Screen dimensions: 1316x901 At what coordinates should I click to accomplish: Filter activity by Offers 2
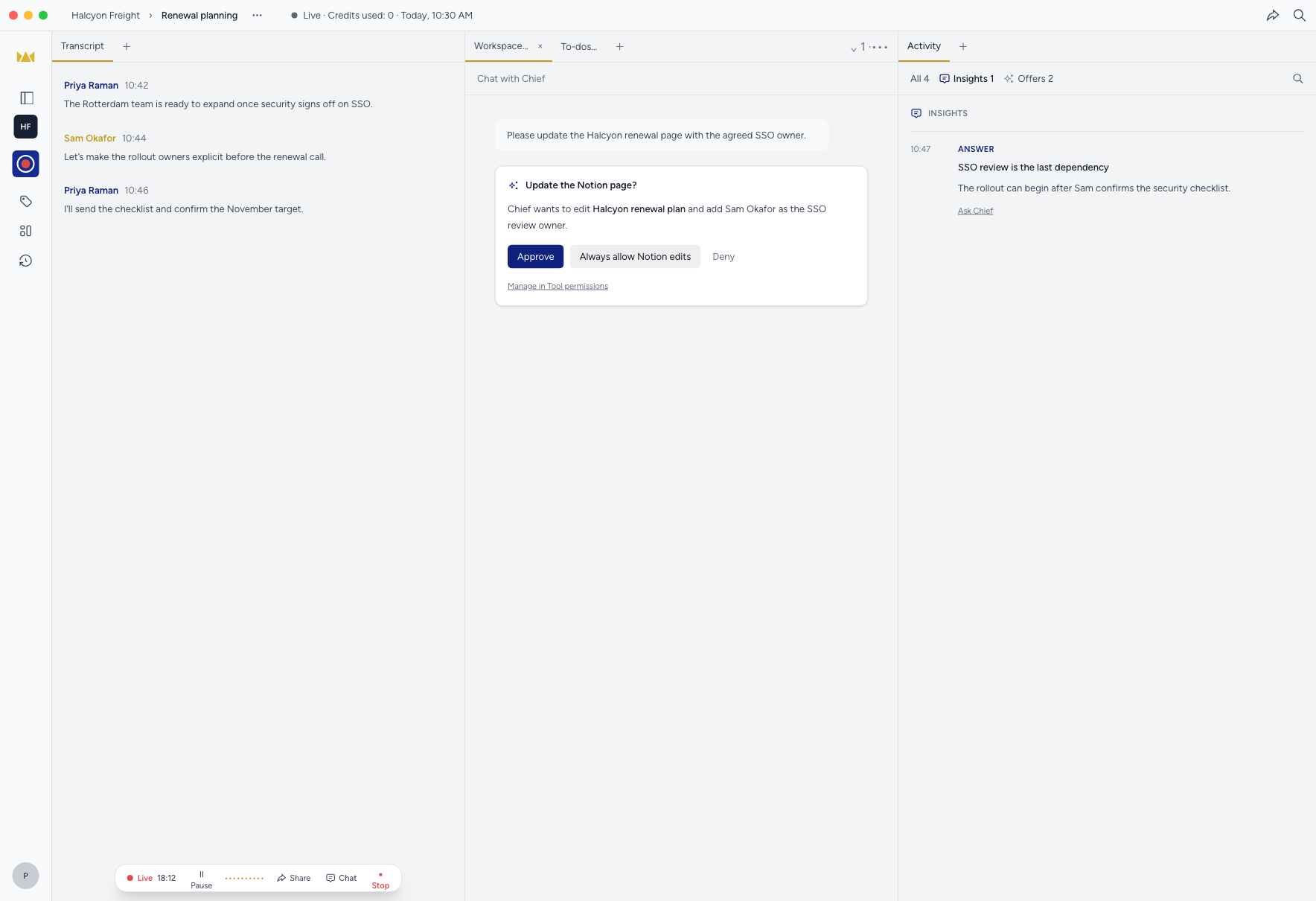[x=1028, y=78]
